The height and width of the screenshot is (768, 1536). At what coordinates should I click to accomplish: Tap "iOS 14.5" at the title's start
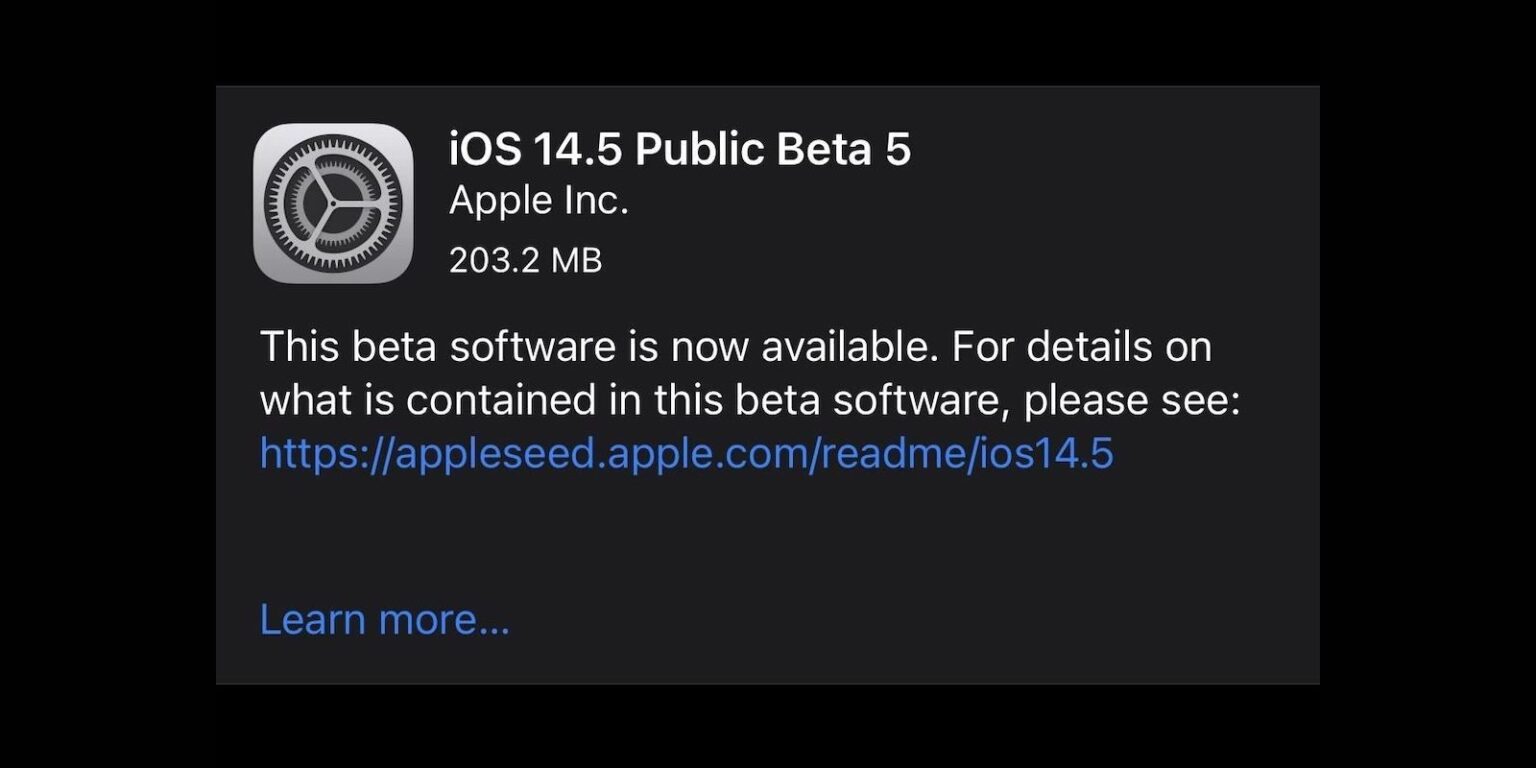pyautogui.click(x=535, y=149)
